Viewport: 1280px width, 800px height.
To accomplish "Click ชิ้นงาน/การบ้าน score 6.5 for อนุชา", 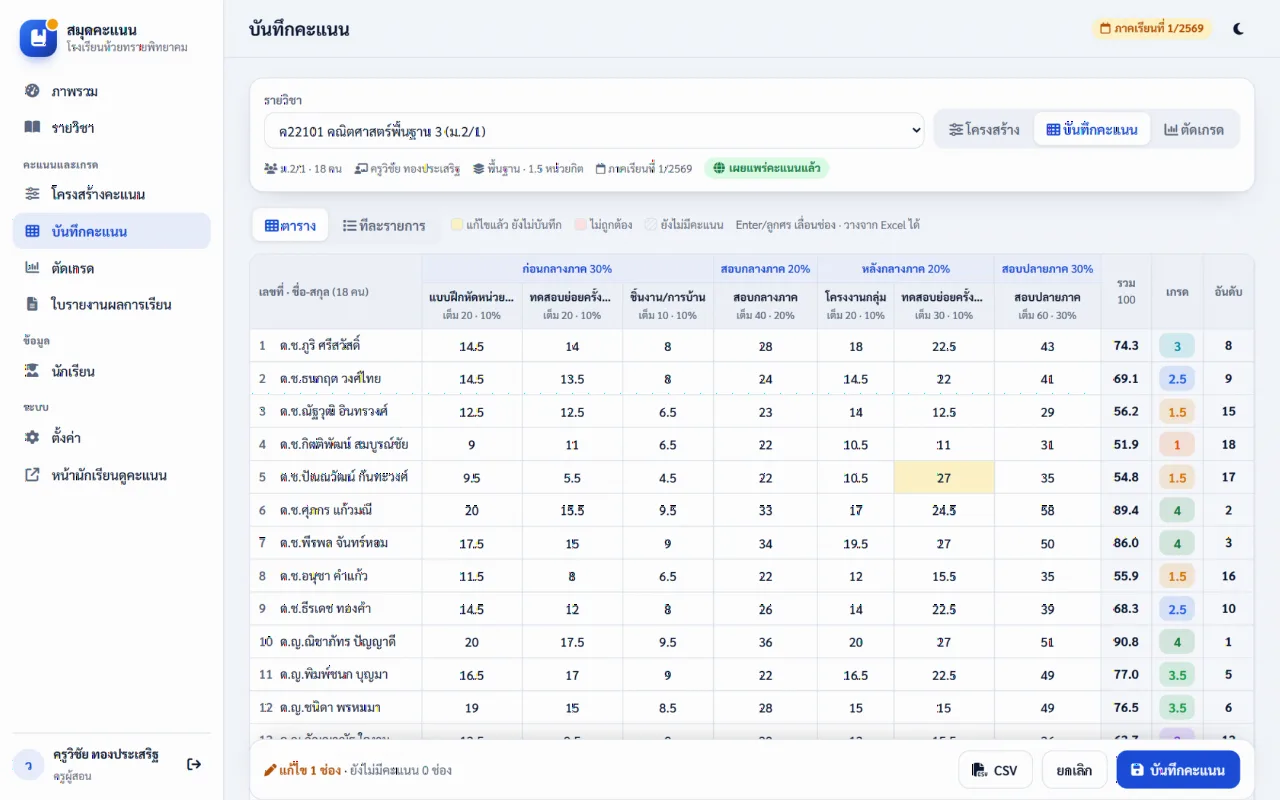I will click(x=668, y=577).
